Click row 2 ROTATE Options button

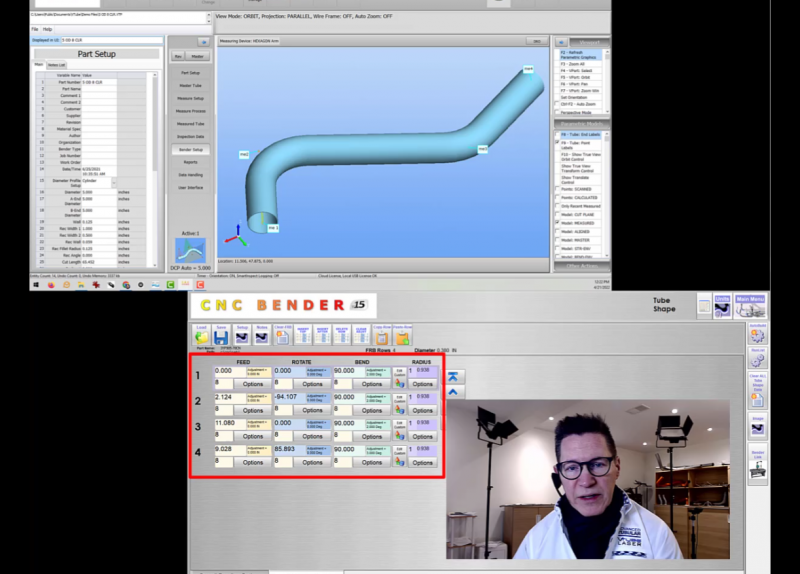click(312, 410)
